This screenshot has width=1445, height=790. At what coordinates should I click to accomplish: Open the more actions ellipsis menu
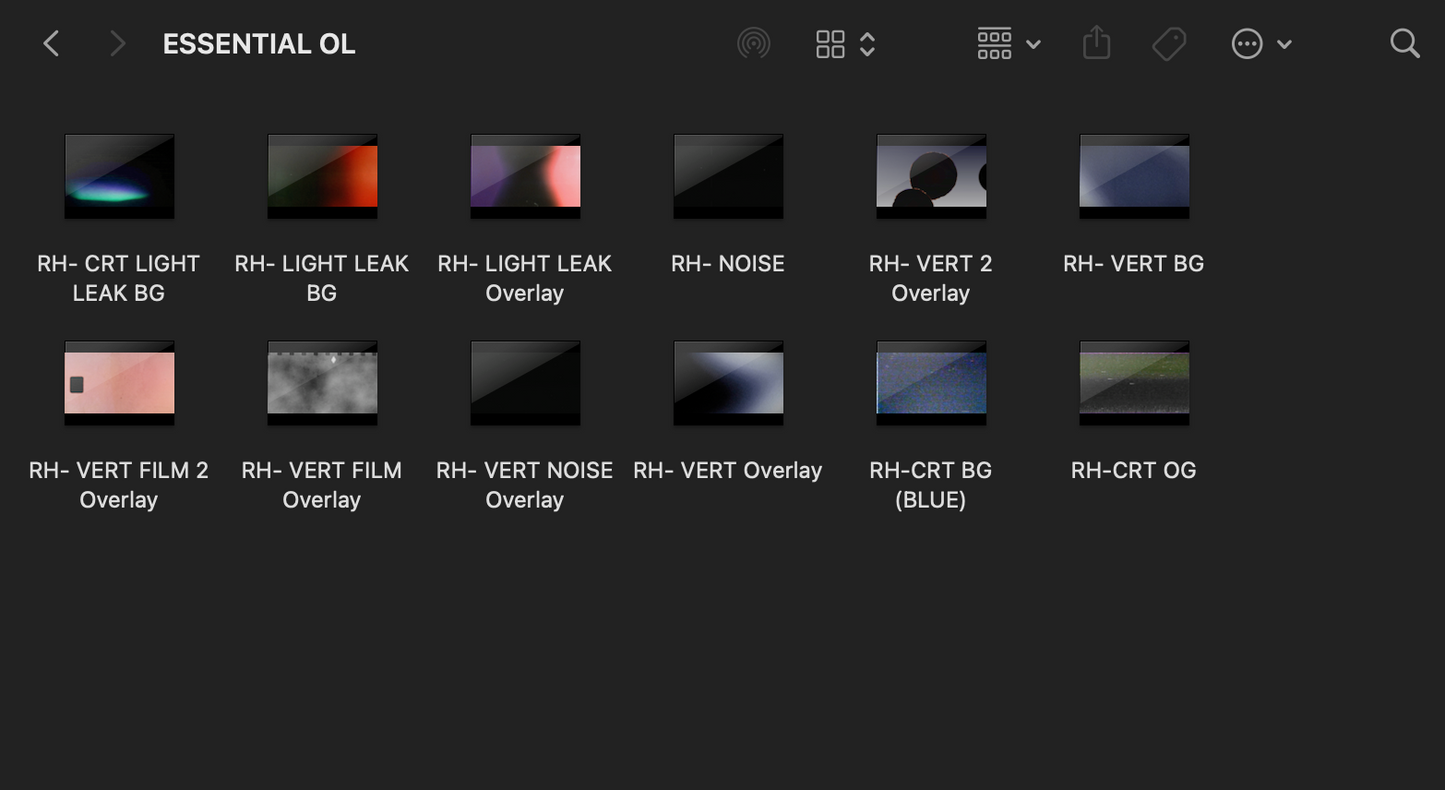point(1247,44)
